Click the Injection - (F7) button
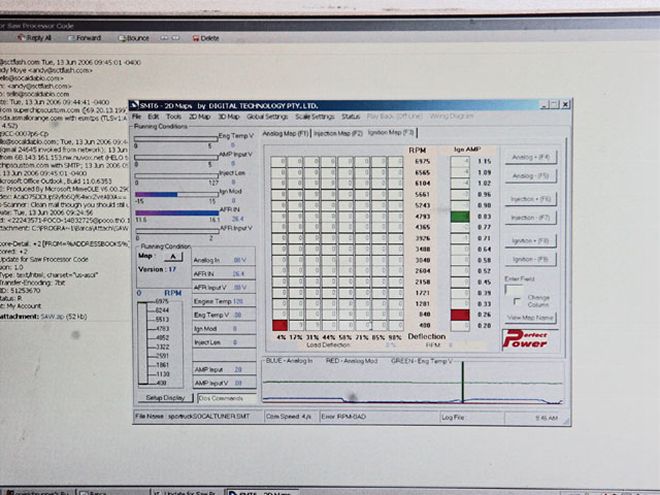The image size is (660, 495). tap(530, 218)
